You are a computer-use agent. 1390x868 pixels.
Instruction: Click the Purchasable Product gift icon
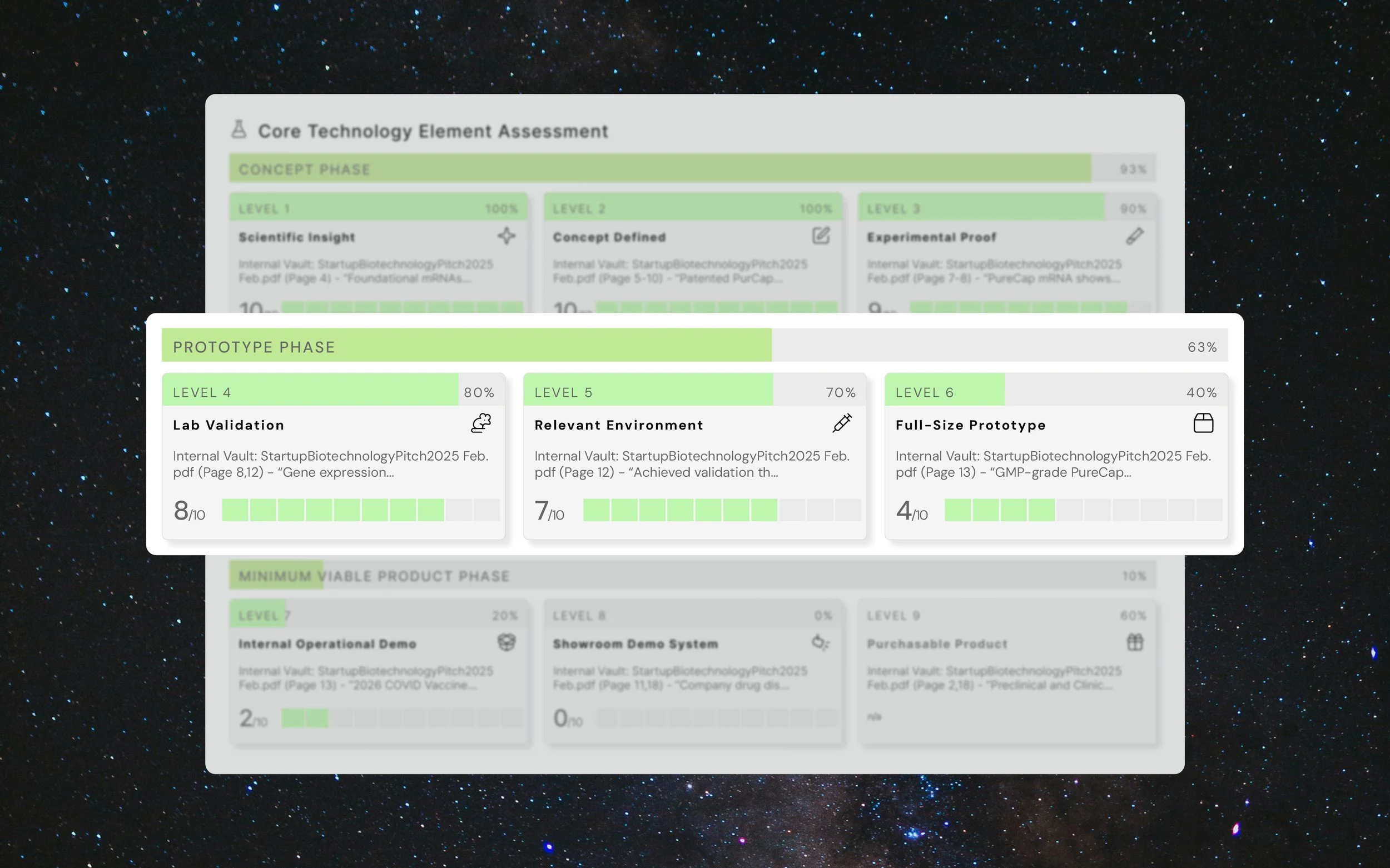click(1135, 642)
